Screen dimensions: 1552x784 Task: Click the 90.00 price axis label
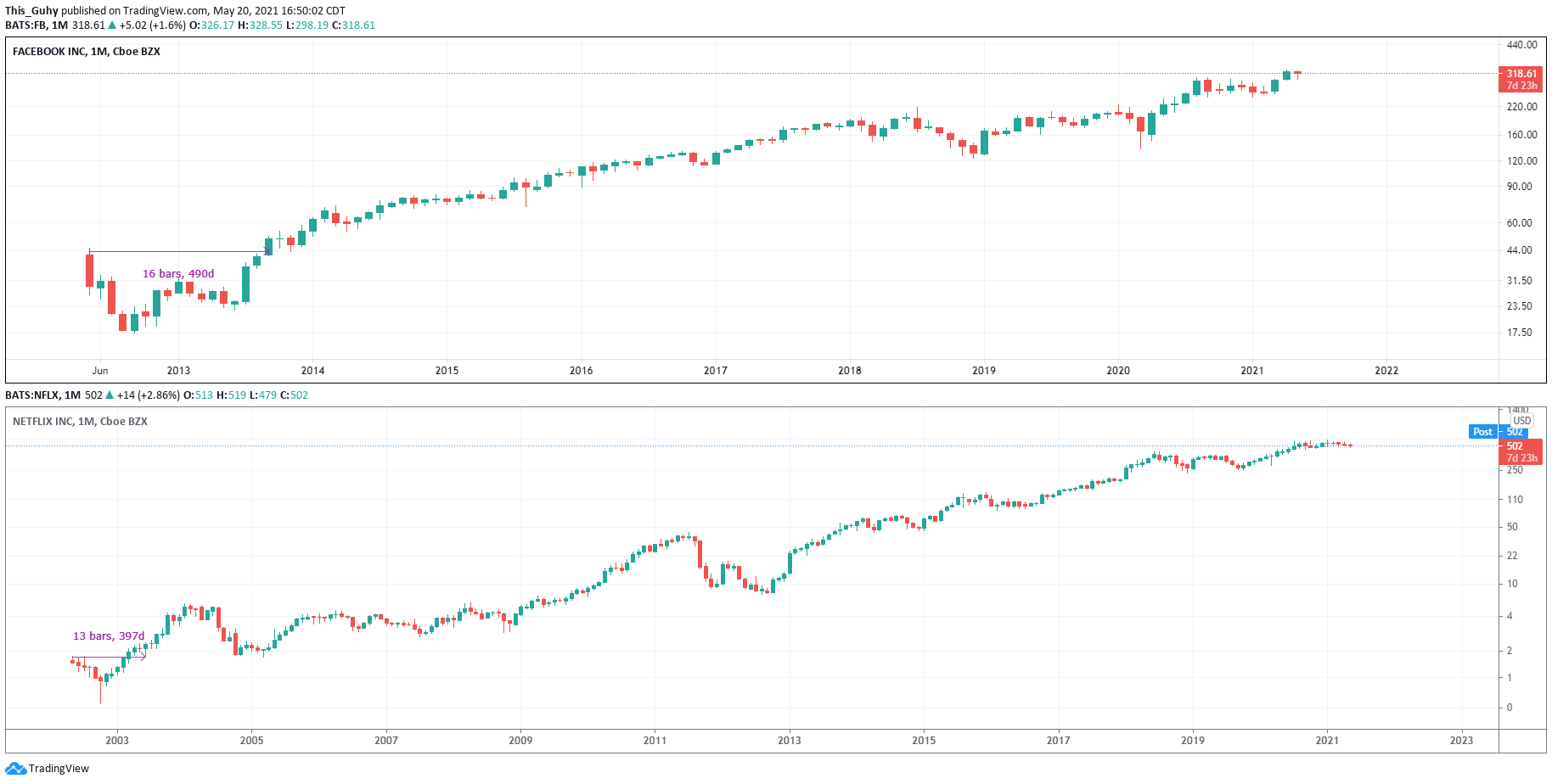point(1520,187)
